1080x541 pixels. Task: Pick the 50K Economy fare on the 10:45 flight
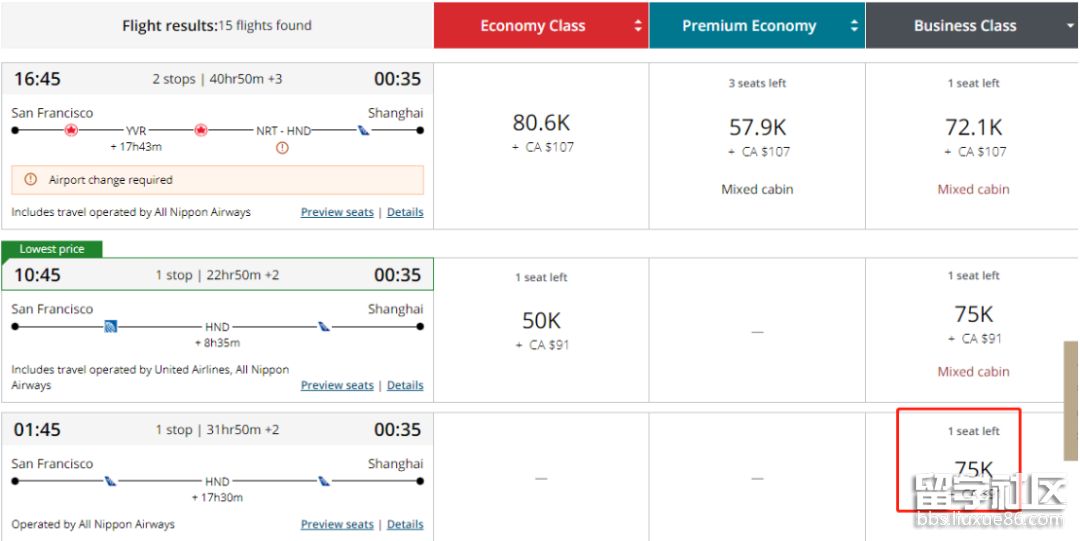point(541,321)
